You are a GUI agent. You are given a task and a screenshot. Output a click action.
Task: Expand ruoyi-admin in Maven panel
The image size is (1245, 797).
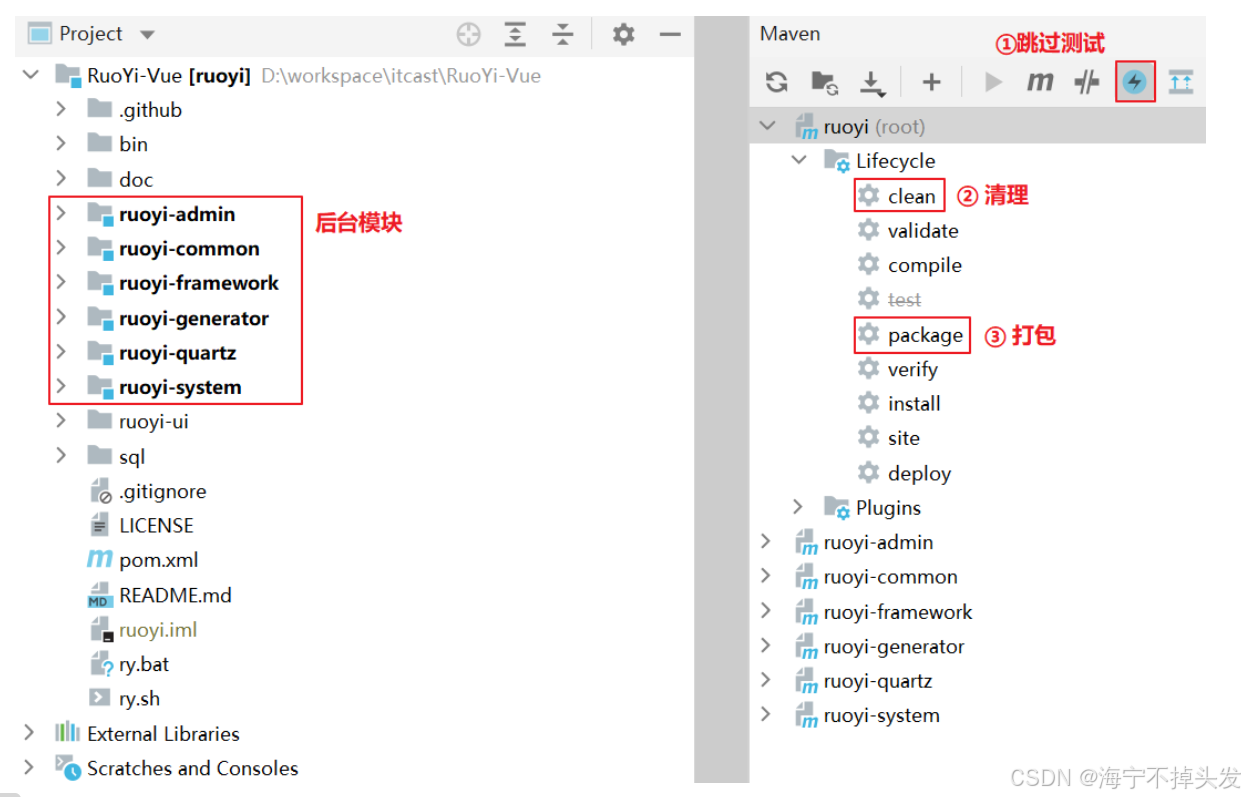point(767,542)
